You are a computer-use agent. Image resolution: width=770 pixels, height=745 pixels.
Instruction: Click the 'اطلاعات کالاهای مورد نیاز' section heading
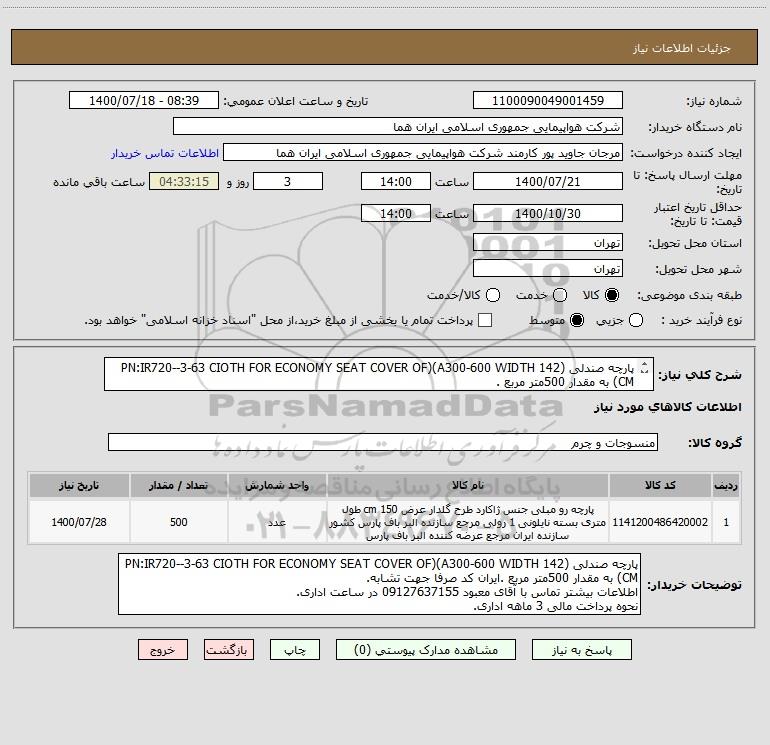667,407
